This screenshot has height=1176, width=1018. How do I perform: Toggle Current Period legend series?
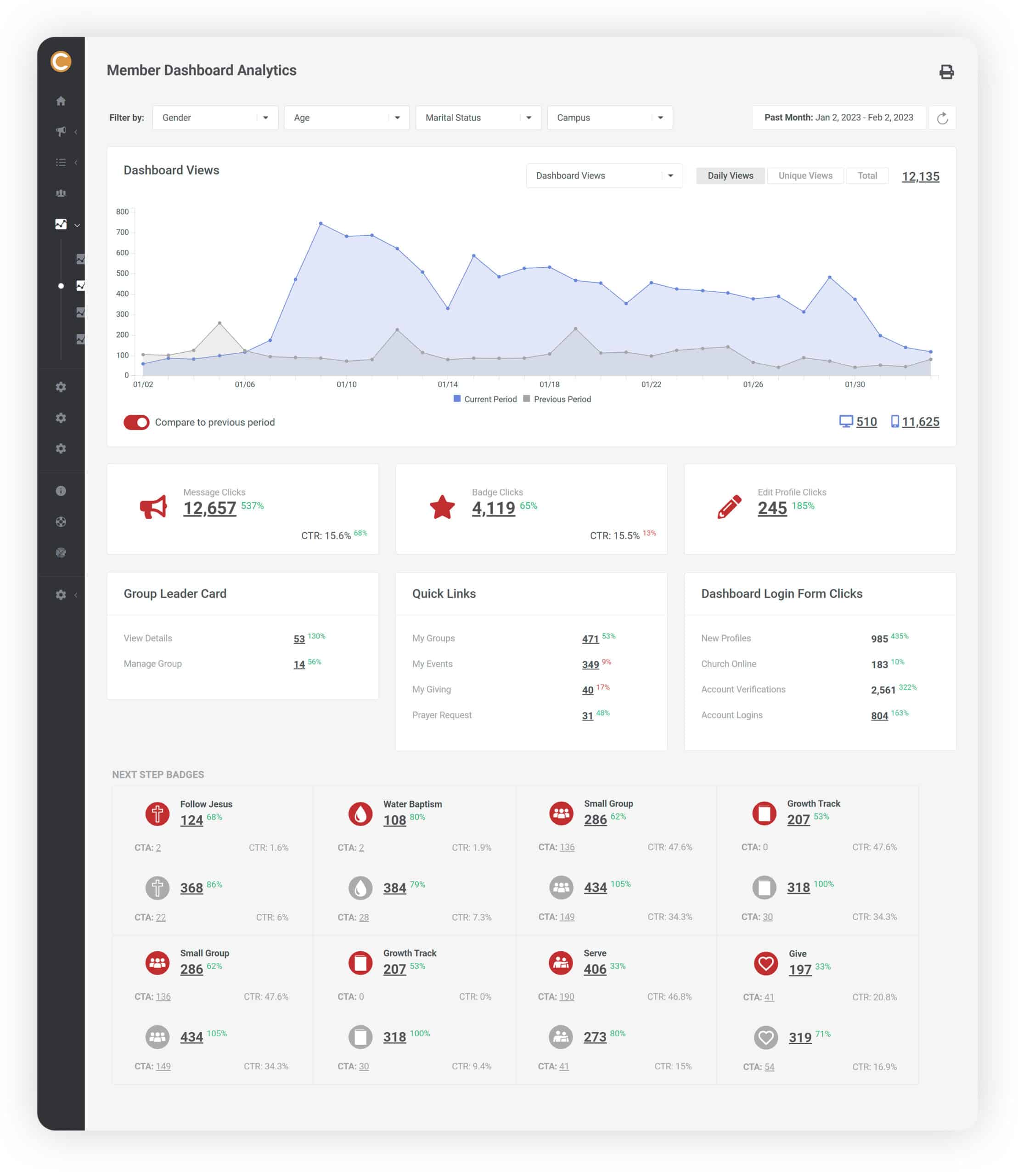pyautogui.click(x=485, y=399)
